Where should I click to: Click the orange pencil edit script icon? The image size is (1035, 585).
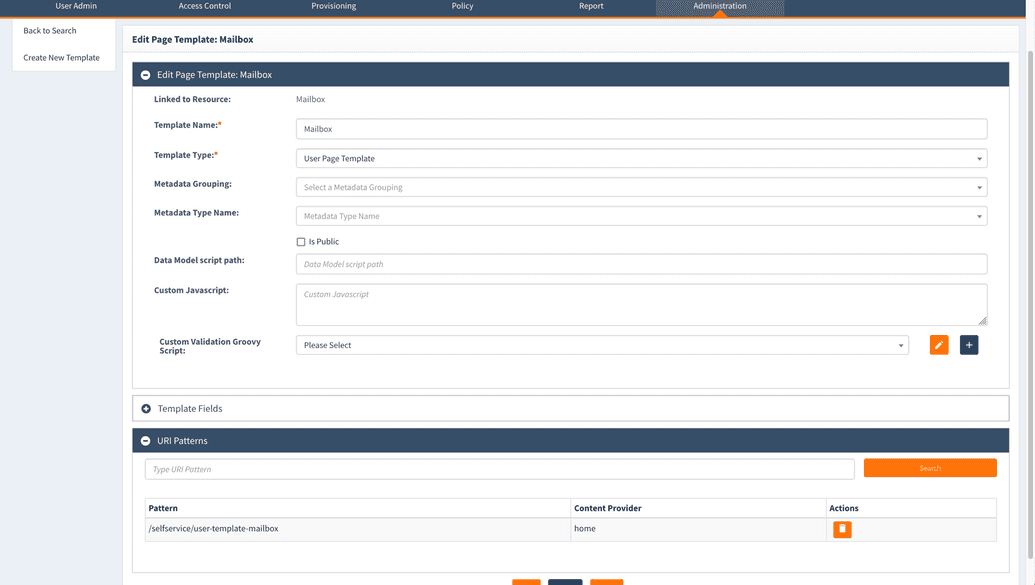938,345
